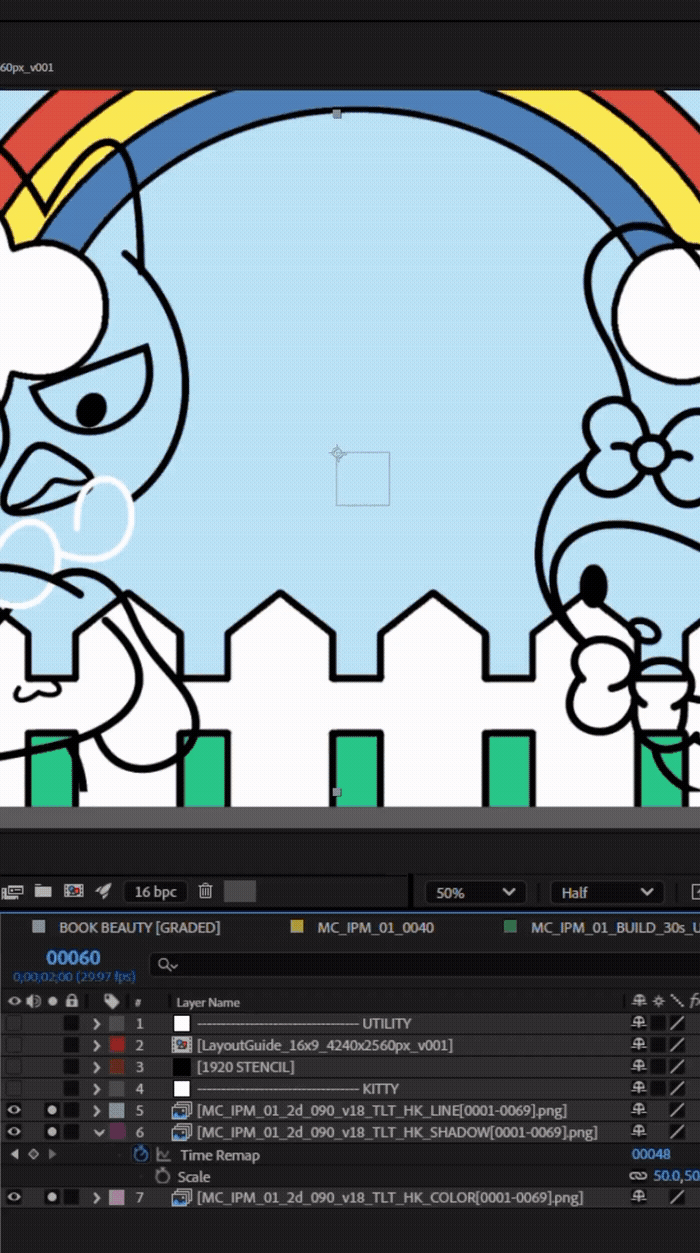Toggle solo switch on HK_SHADOW layer
This screenshot has width=700, height=1253.
pyautogui.click(x=52, y=1132)
